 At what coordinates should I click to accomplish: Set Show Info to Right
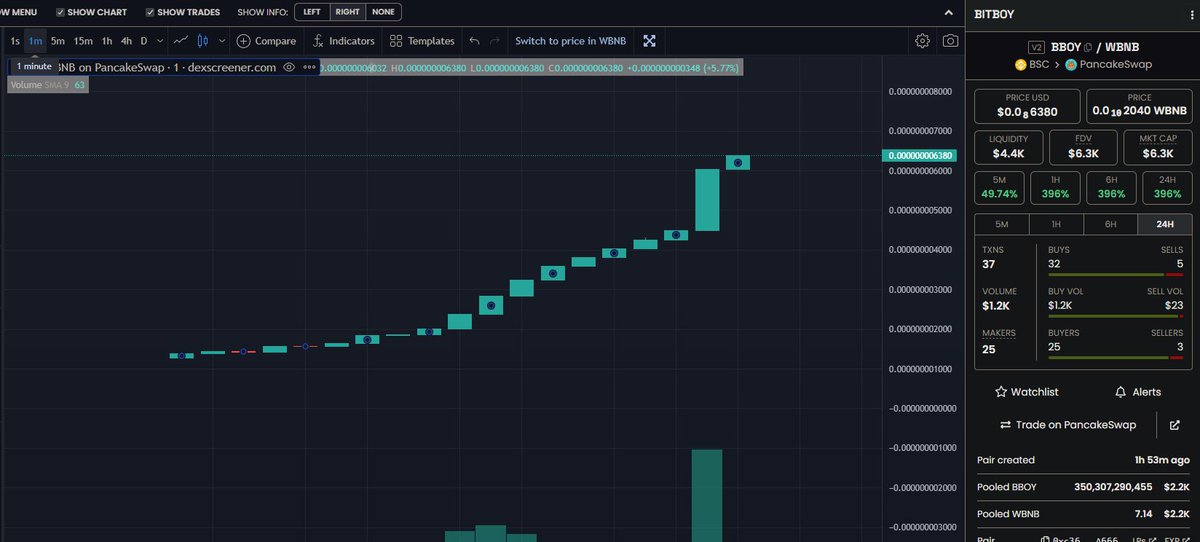click(x=348, y=12)
